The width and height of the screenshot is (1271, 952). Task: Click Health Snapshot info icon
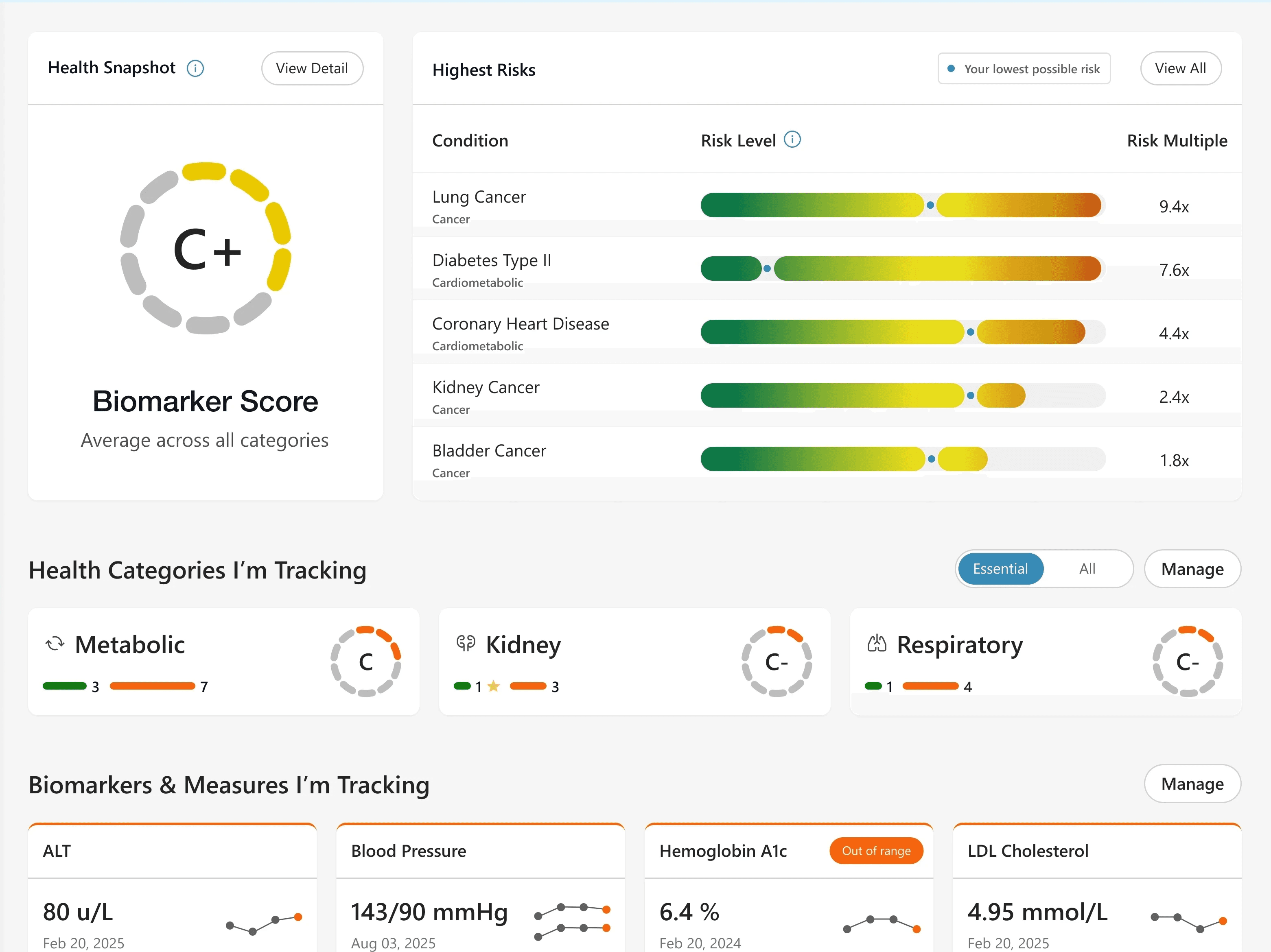coord(195,68)
